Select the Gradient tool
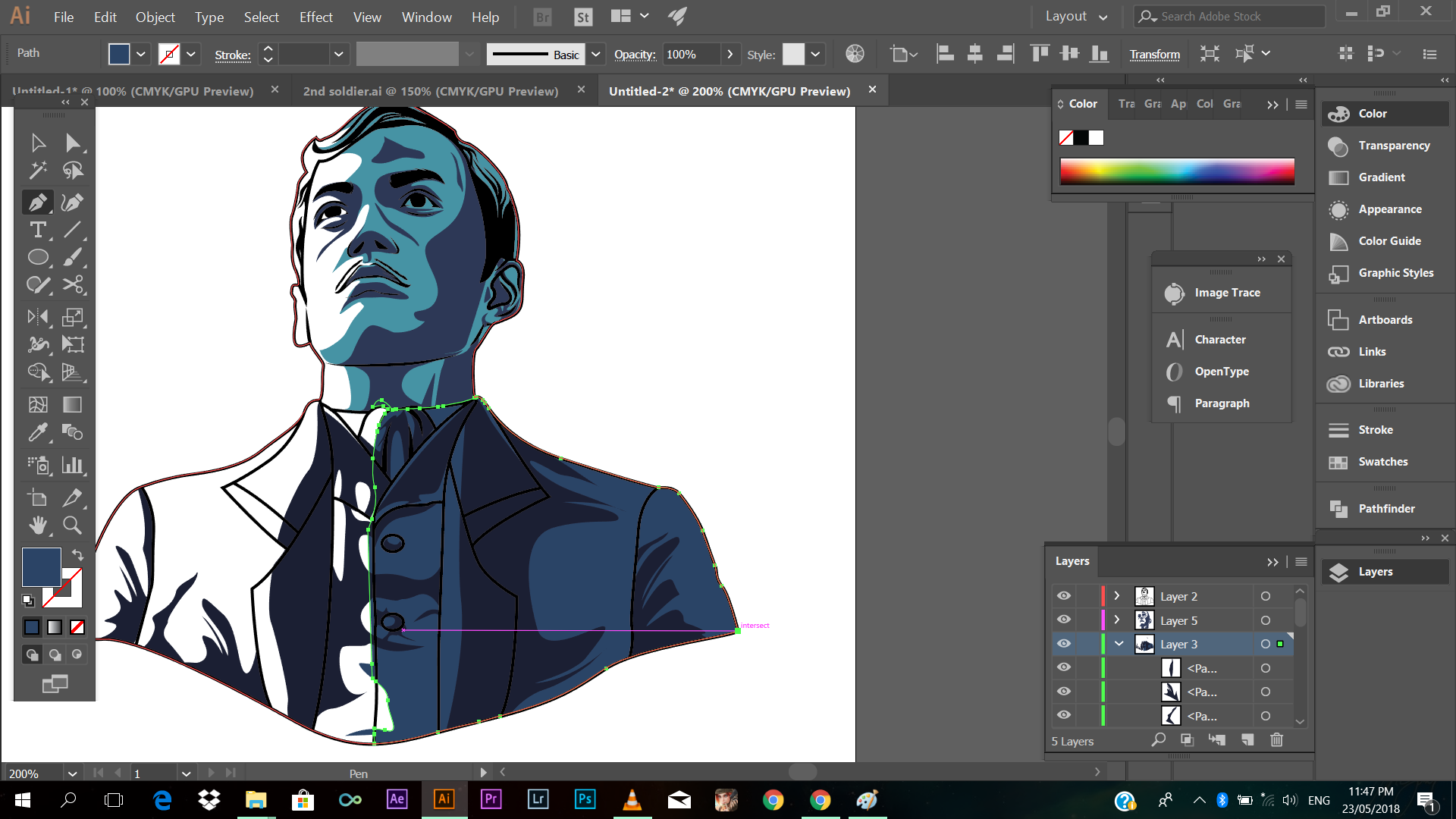 click(x=73, y=404)
